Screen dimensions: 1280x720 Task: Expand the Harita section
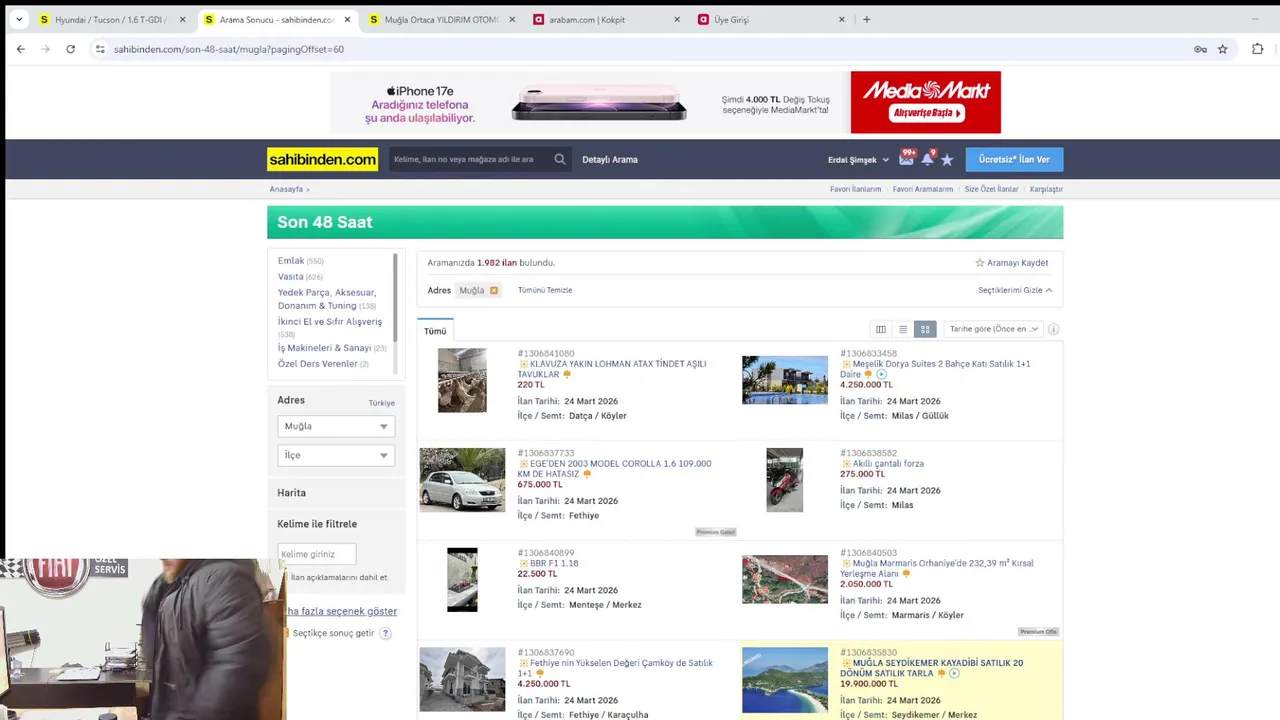pos(292,493)
